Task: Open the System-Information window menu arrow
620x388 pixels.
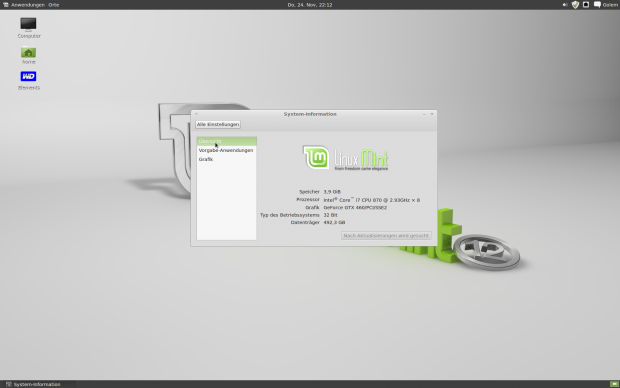Action: (x=196, y=114)
